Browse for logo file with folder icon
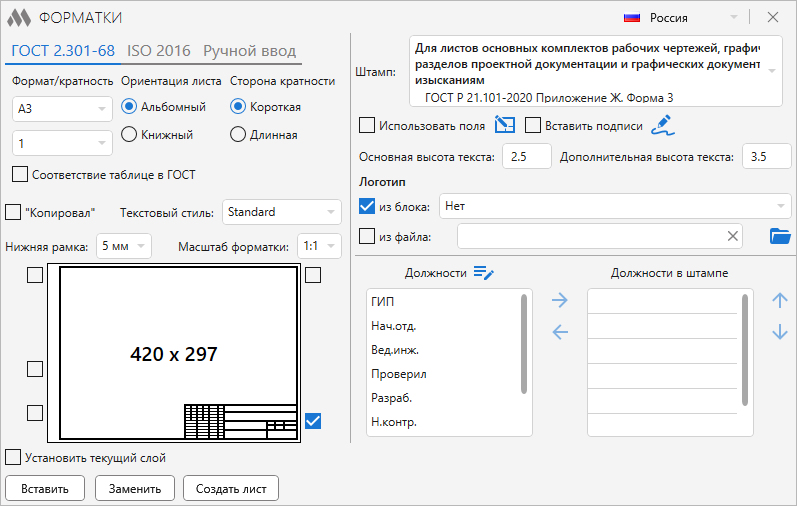Image resolution: width=797 pixels, height=506 pixels. click(780, 236)
